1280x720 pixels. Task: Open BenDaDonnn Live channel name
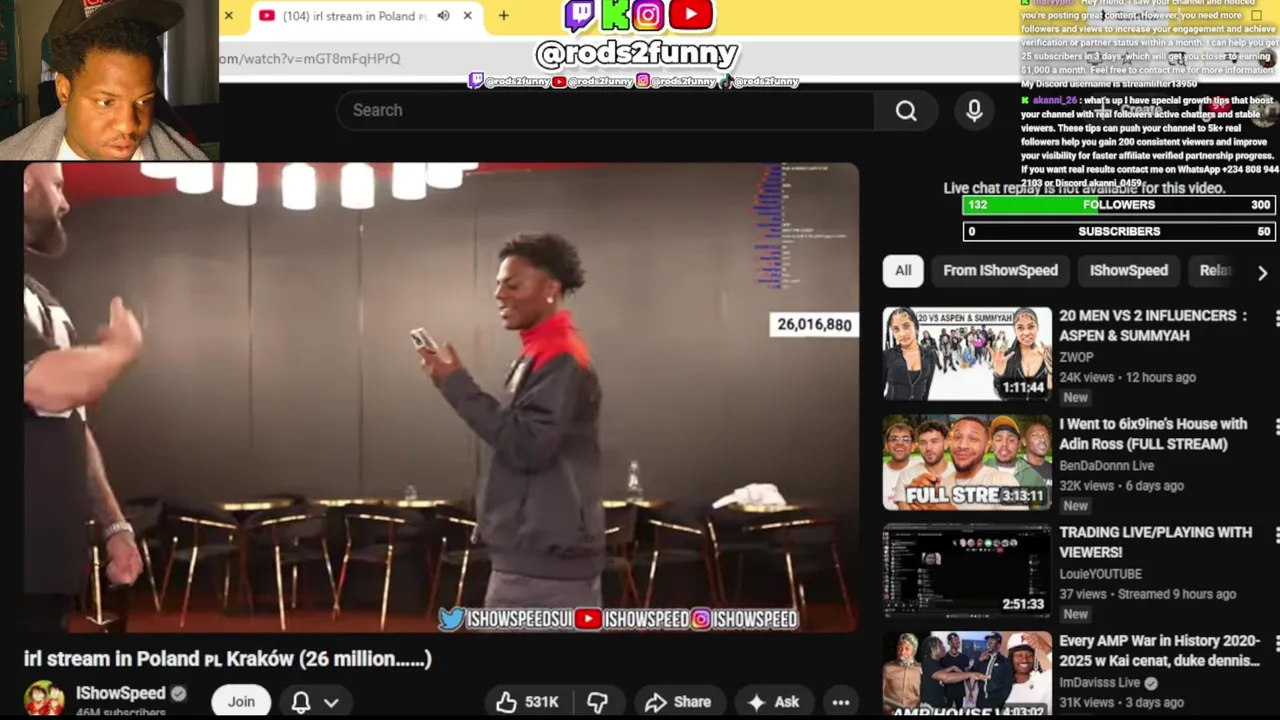[1107, 465]
